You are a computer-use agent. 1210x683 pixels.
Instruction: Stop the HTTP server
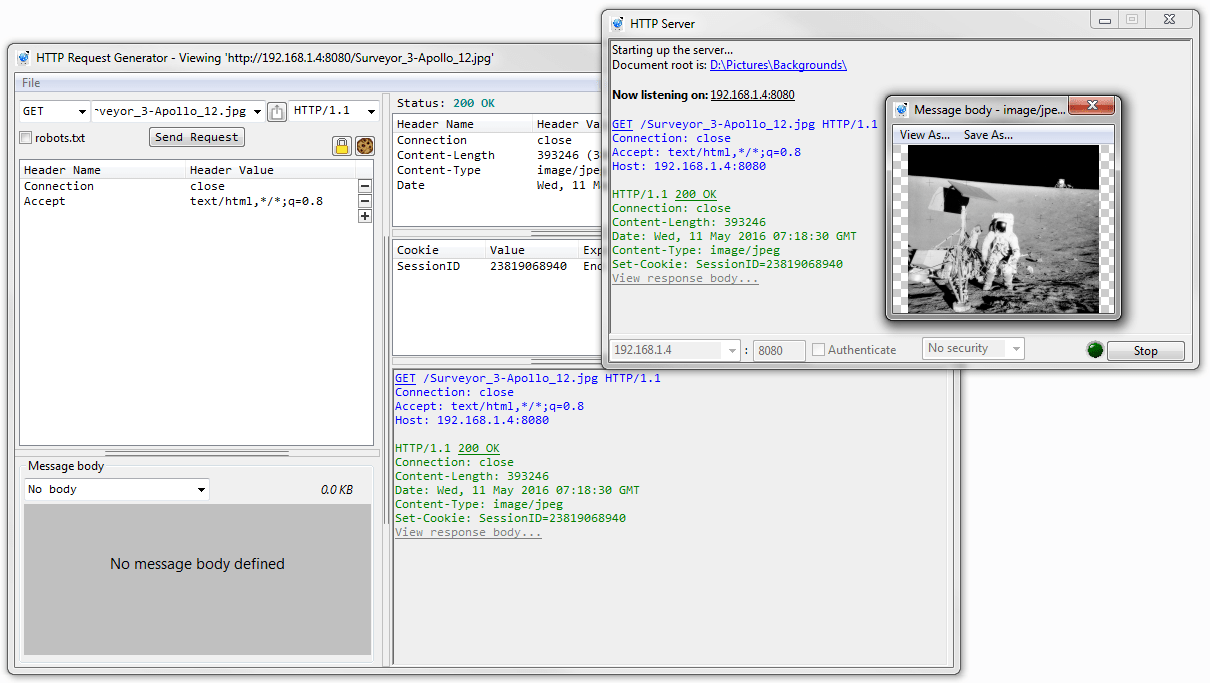1146,351
